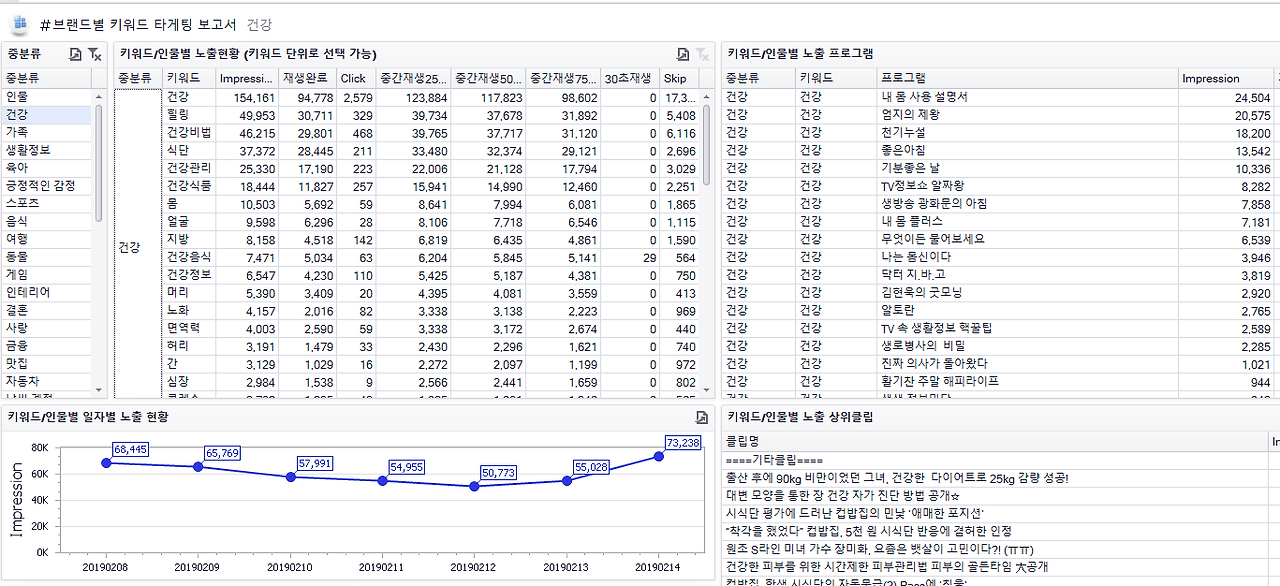1280x586 pixels.
Task: Select 음식 in the 중분류 list
Action: pos(46,221)
